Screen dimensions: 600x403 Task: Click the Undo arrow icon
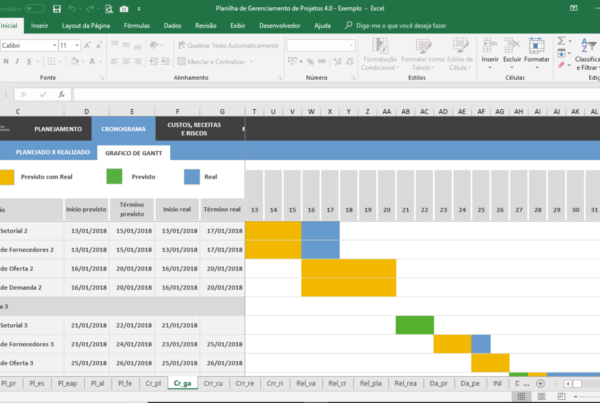[72, 8]
